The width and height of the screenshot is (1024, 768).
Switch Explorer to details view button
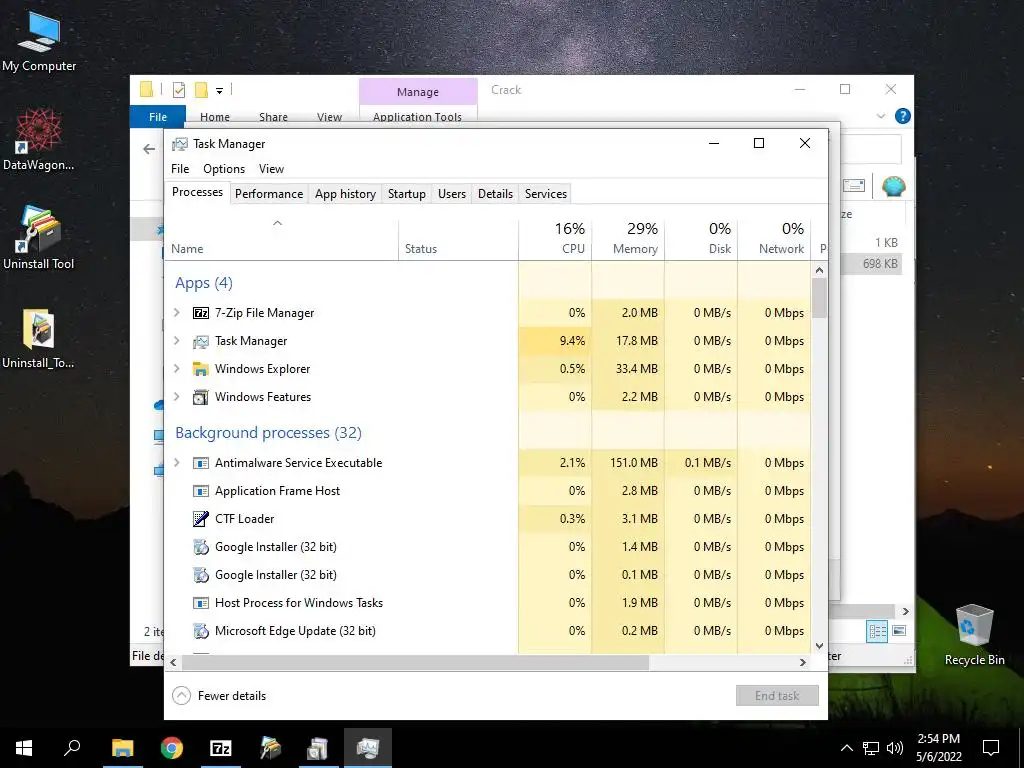[x=877, y=631]
